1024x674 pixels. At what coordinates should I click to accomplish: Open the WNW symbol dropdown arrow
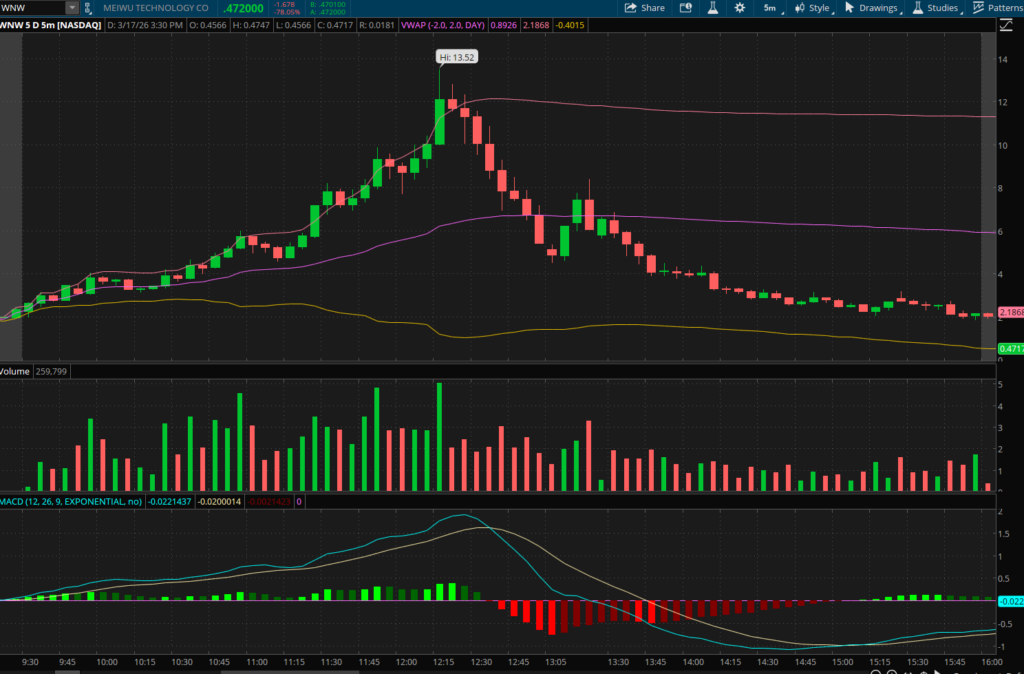(71, 8)
